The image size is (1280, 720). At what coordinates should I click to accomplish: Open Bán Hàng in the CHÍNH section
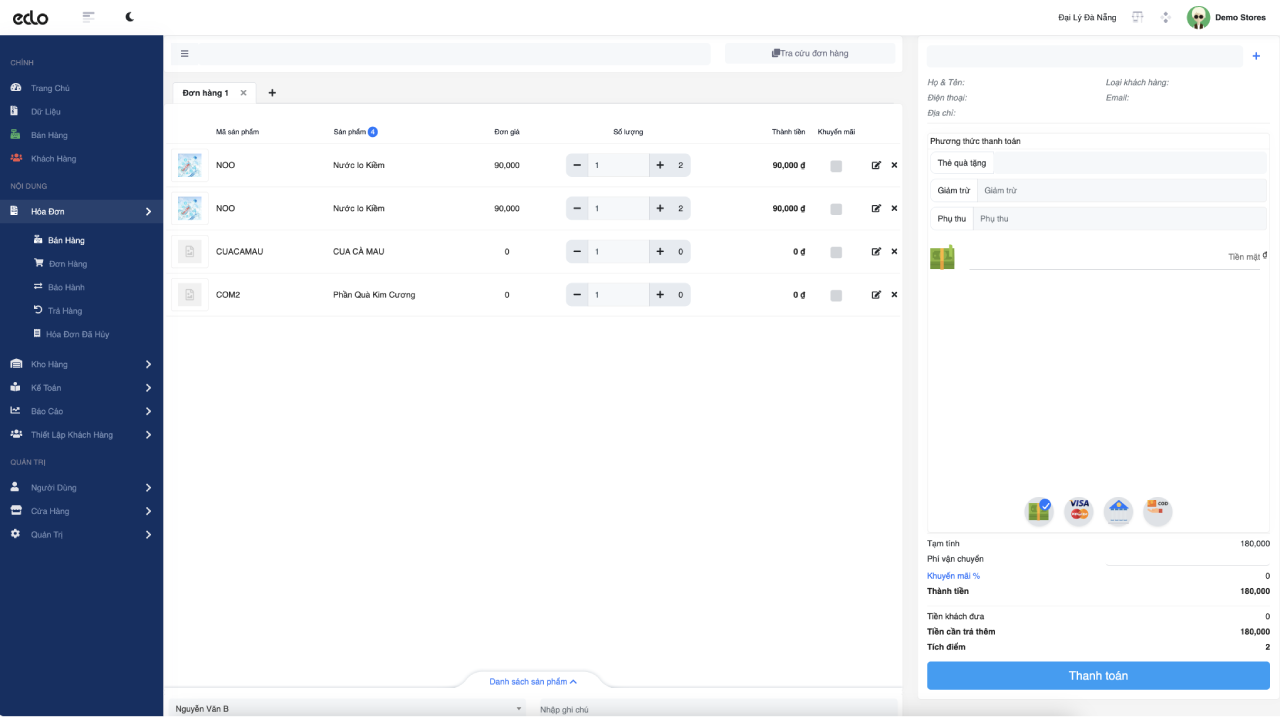49,135
